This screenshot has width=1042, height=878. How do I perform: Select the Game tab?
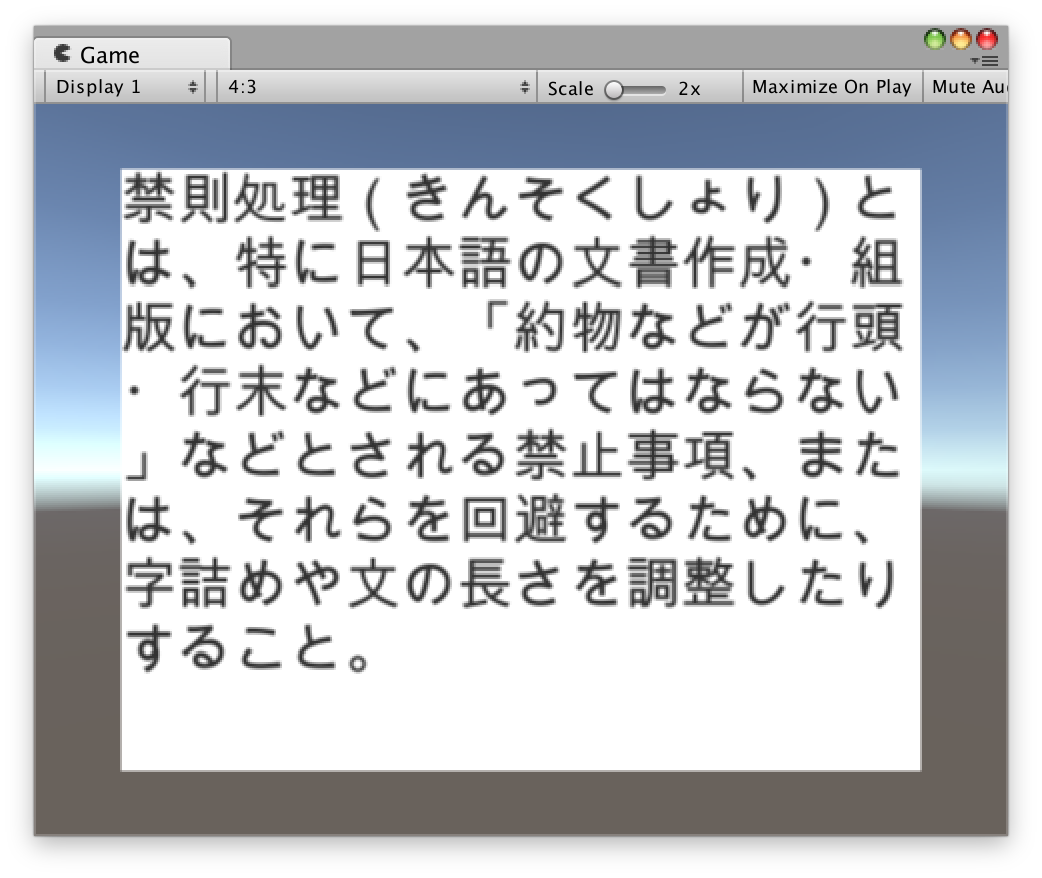tap(132, 54)
